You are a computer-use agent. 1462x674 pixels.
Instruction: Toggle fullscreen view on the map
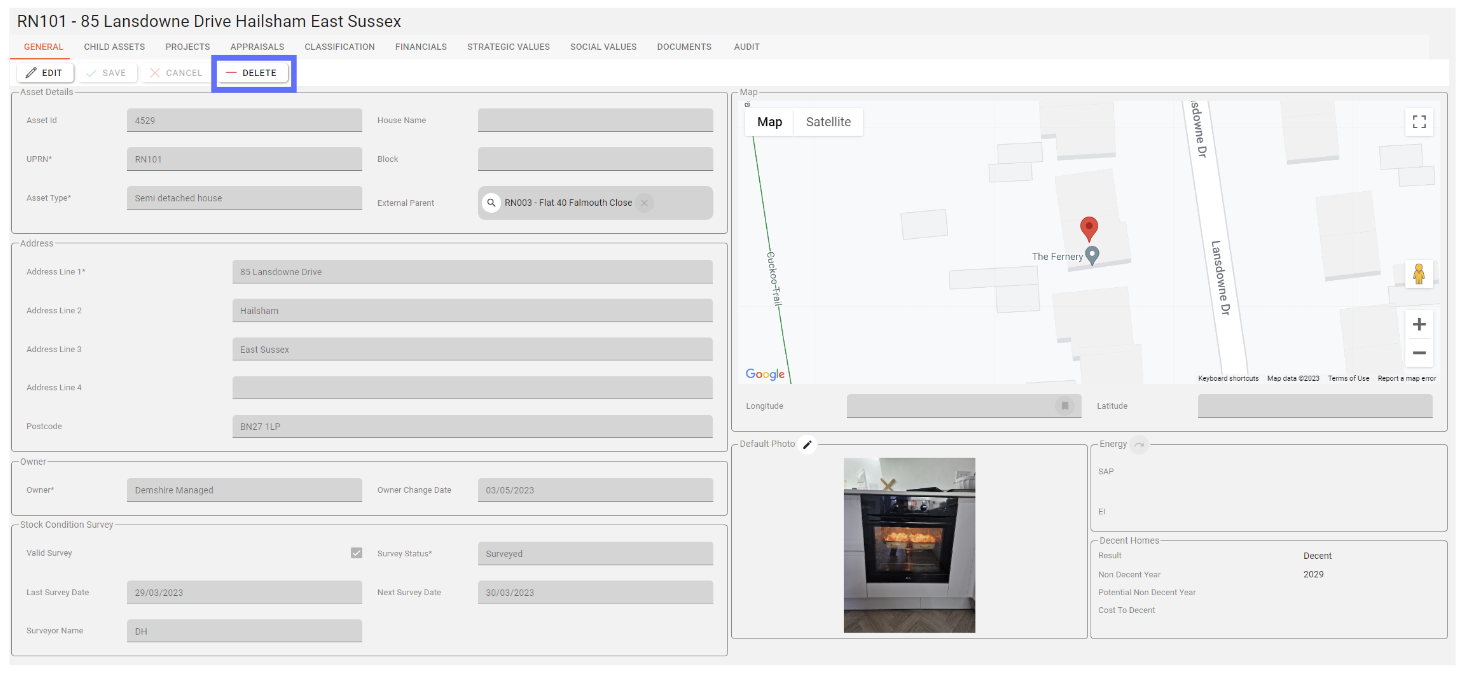[1418, 122]
